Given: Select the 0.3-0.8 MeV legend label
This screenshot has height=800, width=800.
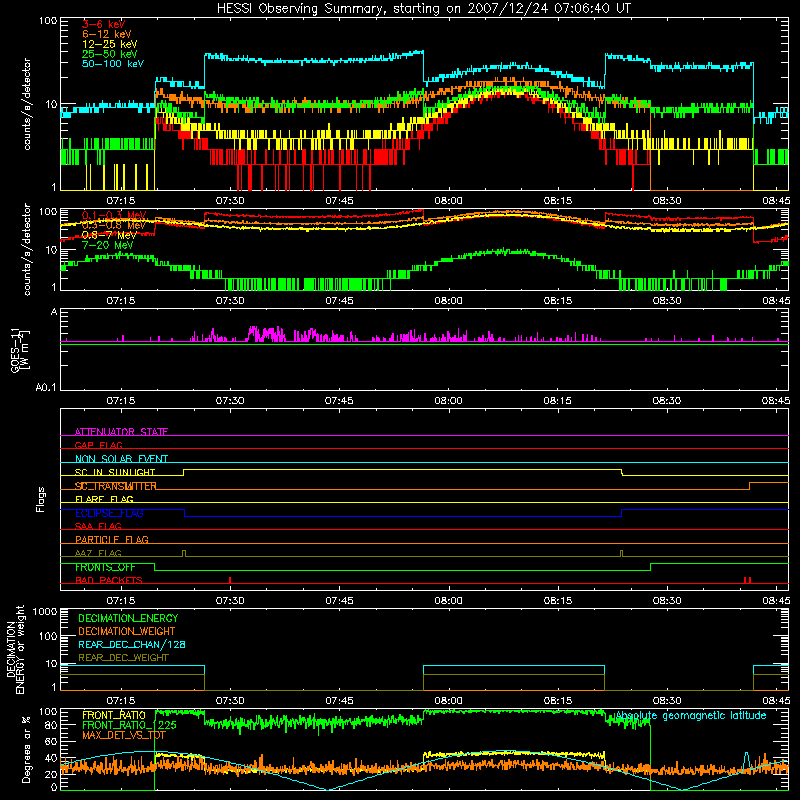Looking at the screenshot, I should 114,225.
